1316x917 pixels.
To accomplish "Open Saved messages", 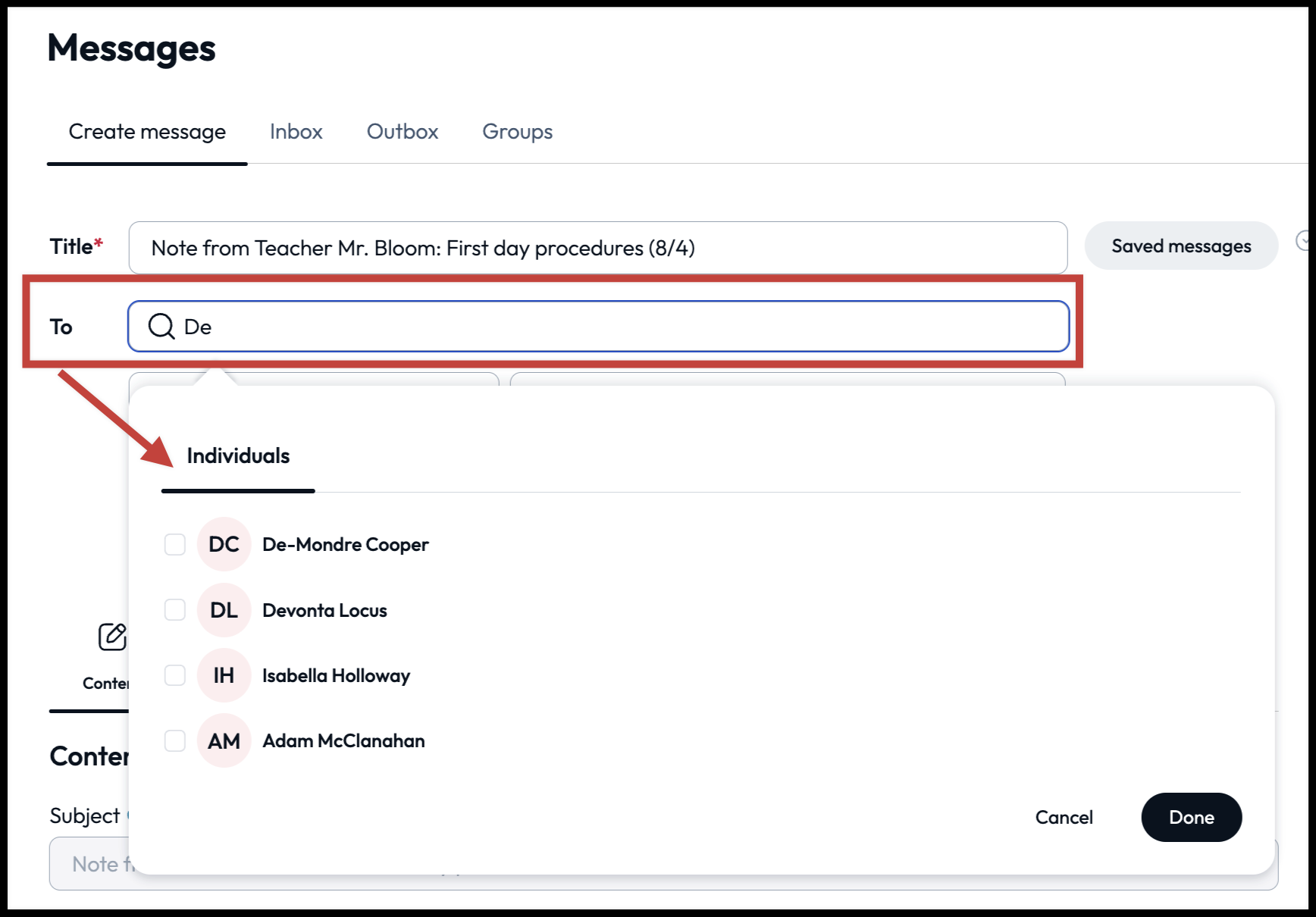I will click(1180, 246).
